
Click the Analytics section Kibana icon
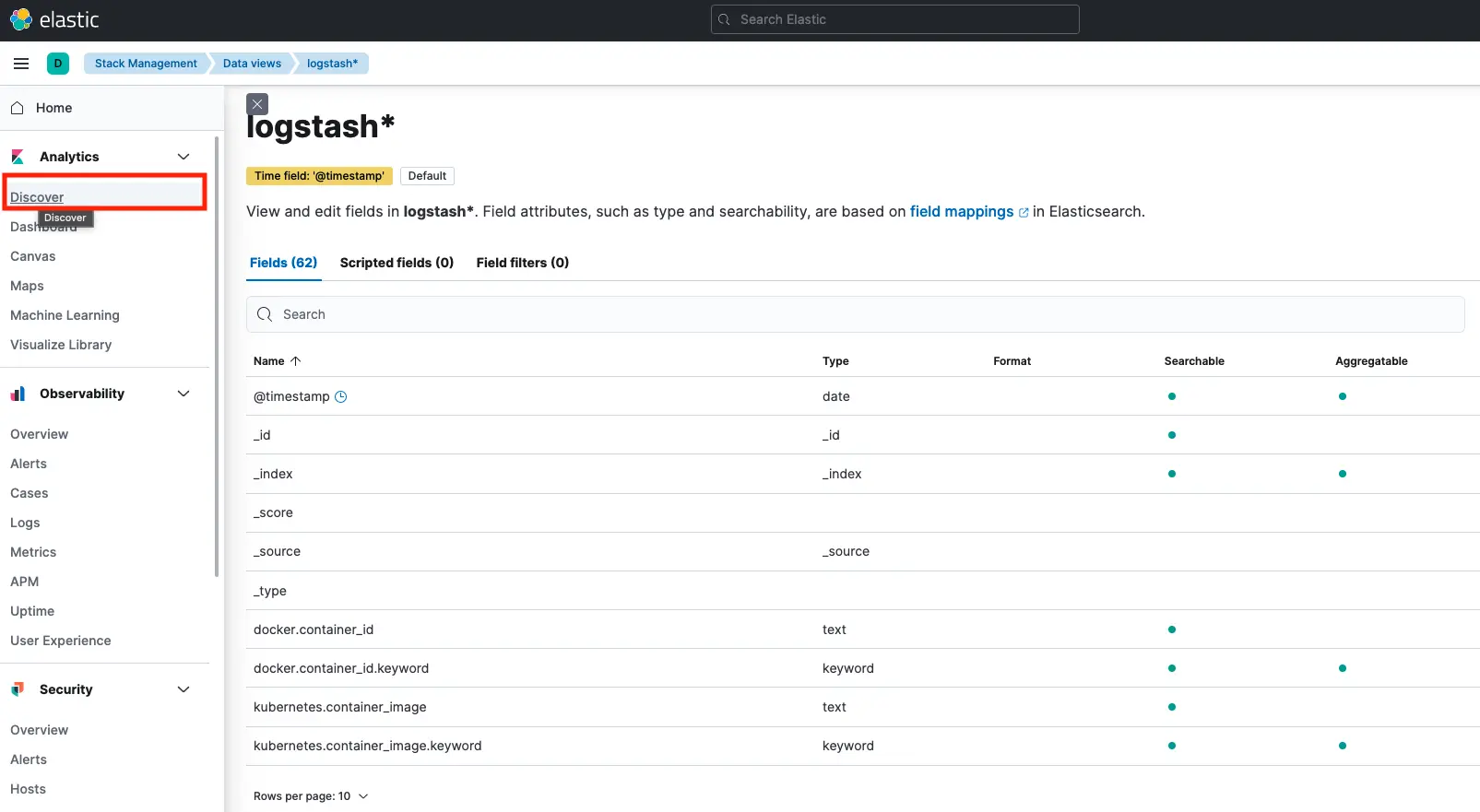(x=18, y=157)
